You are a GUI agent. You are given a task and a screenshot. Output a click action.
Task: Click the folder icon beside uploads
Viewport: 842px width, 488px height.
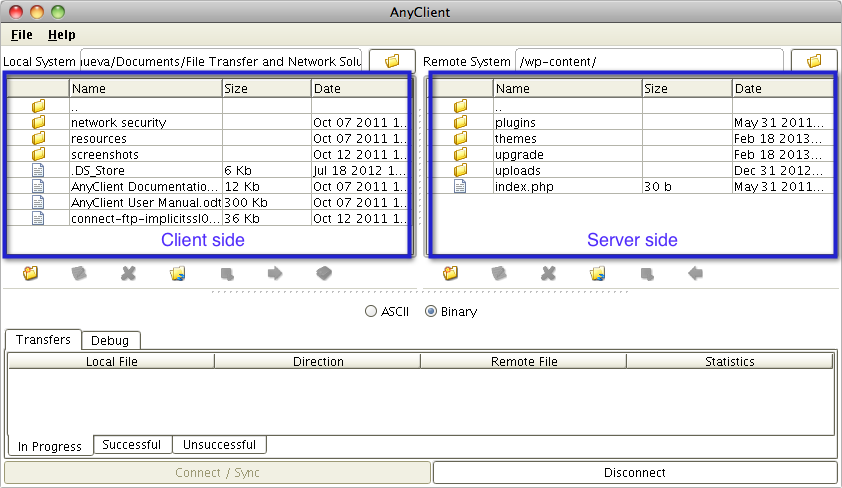(460, 170)
